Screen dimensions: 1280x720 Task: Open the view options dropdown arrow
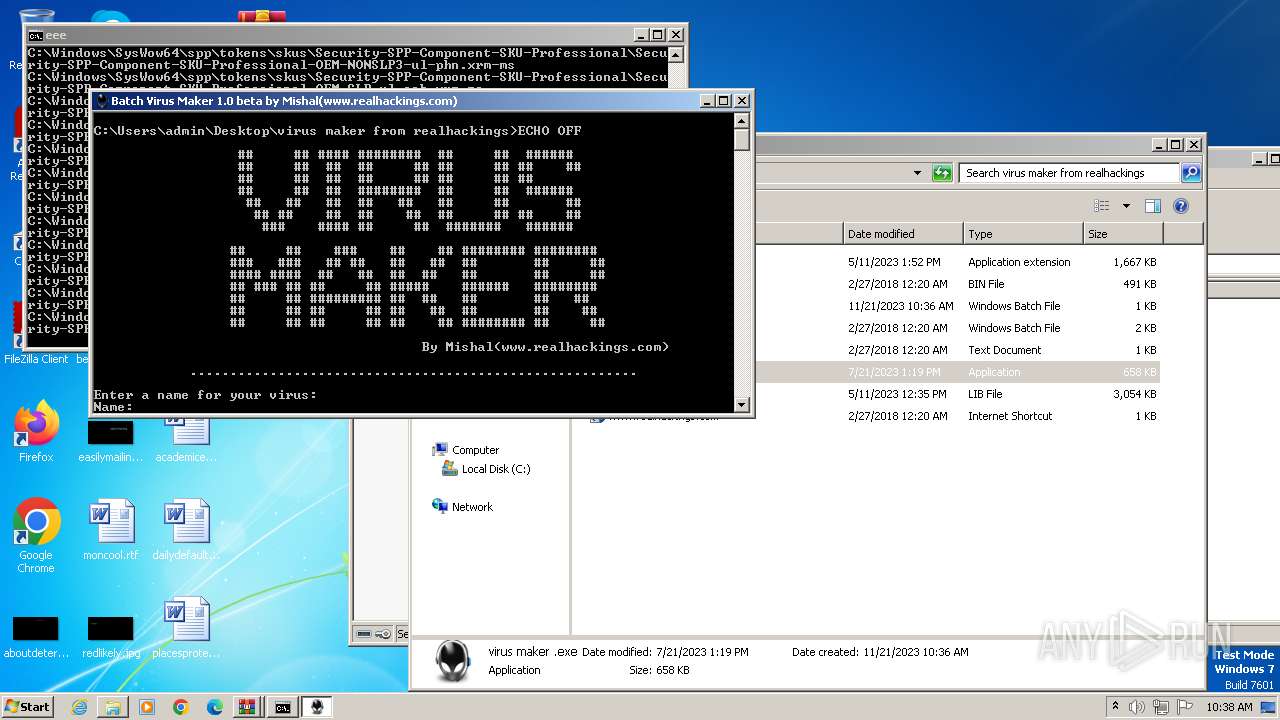(x=1126, y=206)
